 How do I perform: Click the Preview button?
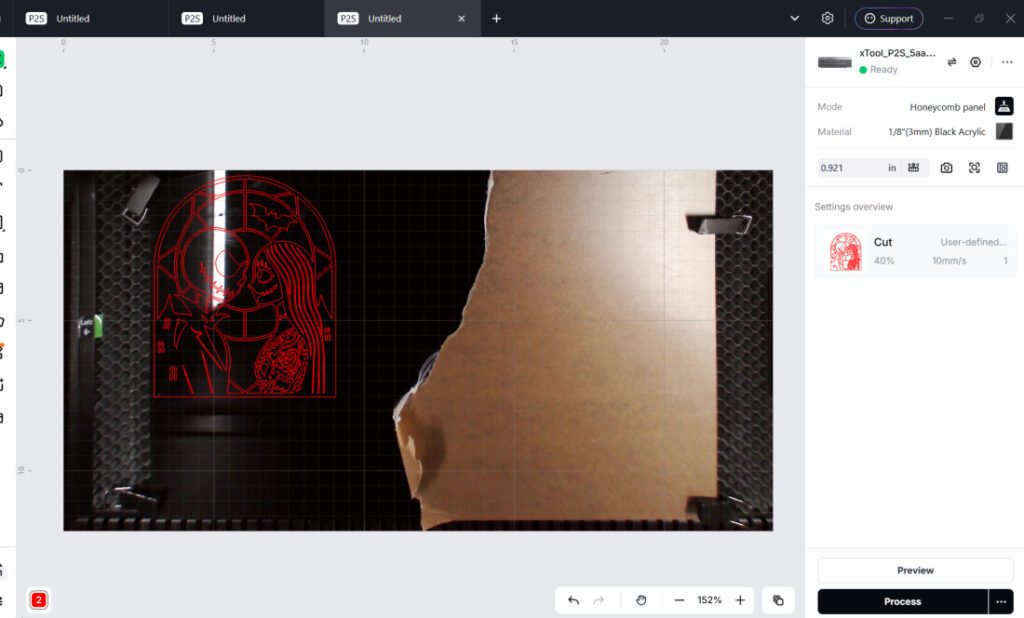pyautogui.click(x=915, y=570)
